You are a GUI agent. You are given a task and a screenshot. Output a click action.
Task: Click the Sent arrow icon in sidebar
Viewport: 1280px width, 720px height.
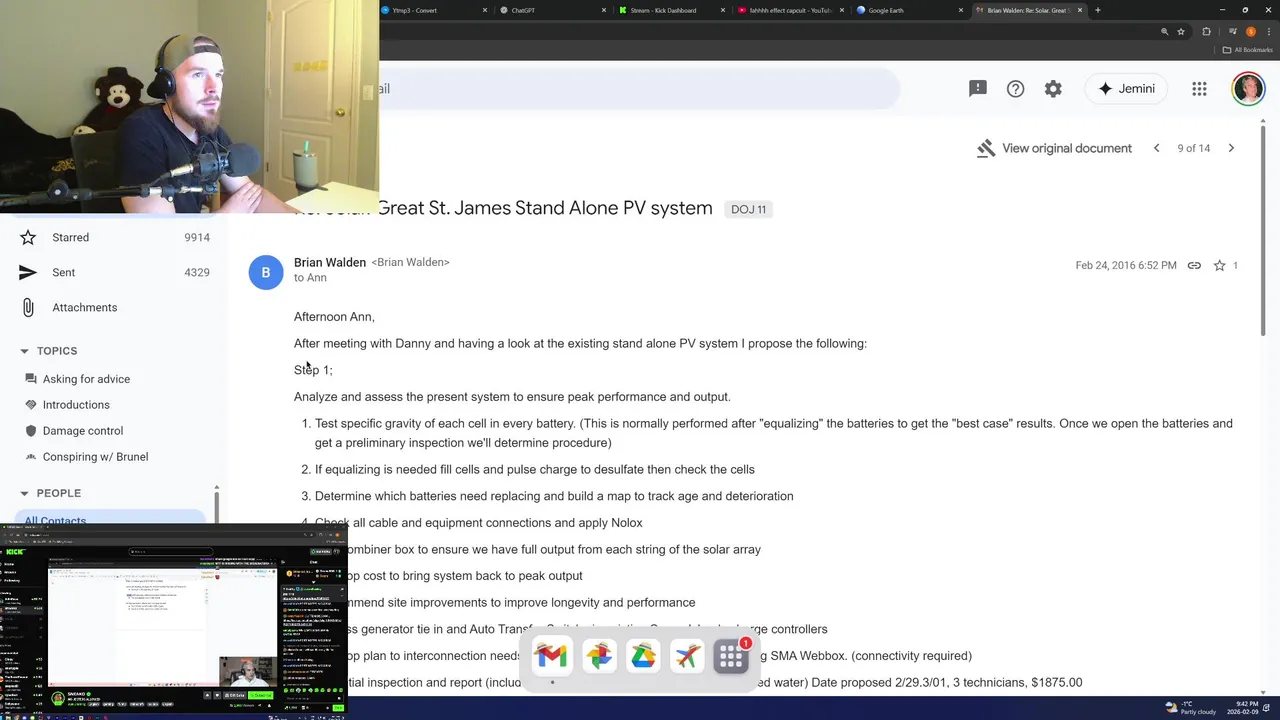28,272
